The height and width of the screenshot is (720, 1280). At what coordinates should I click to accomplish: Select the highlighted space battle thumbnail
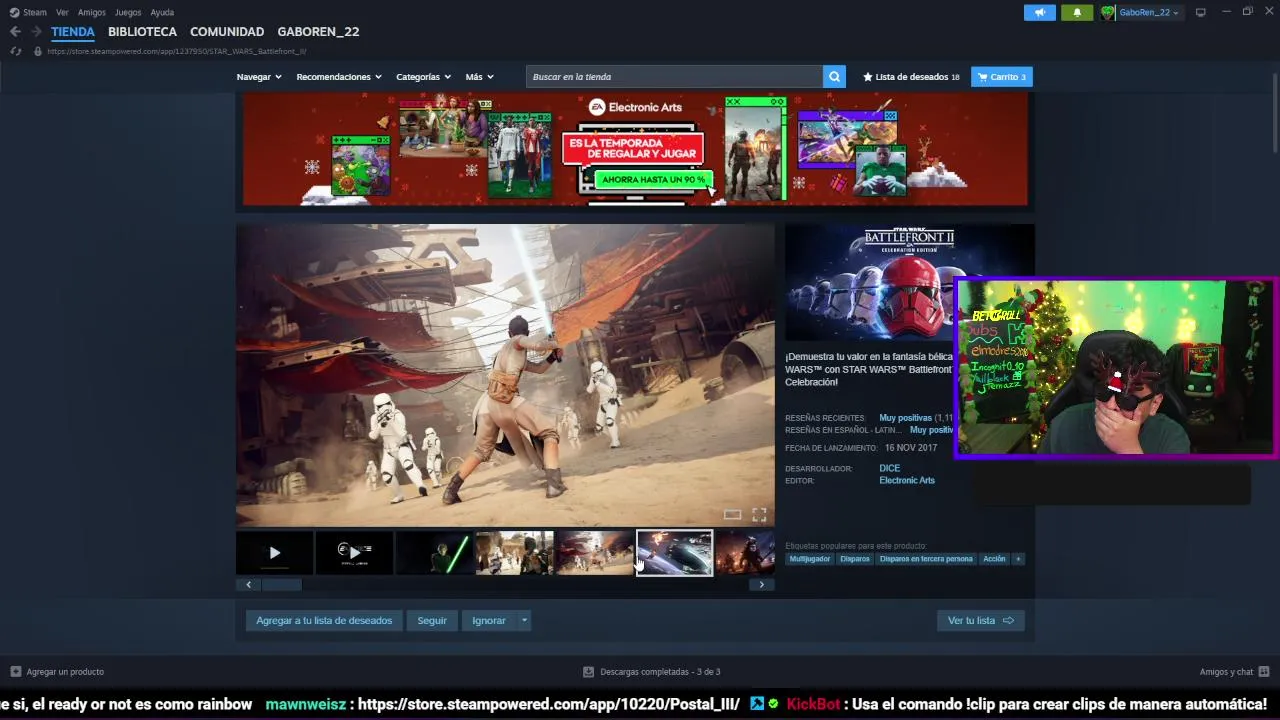675,553
